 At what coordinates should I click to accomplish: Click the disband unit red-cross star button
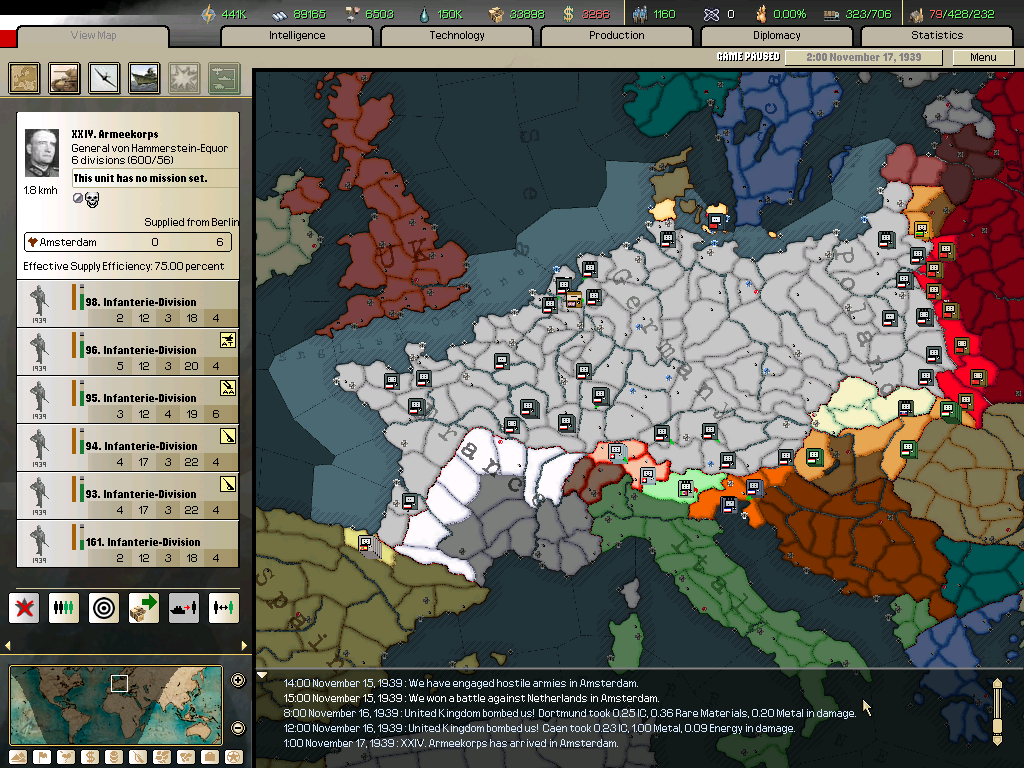(24, 608)
